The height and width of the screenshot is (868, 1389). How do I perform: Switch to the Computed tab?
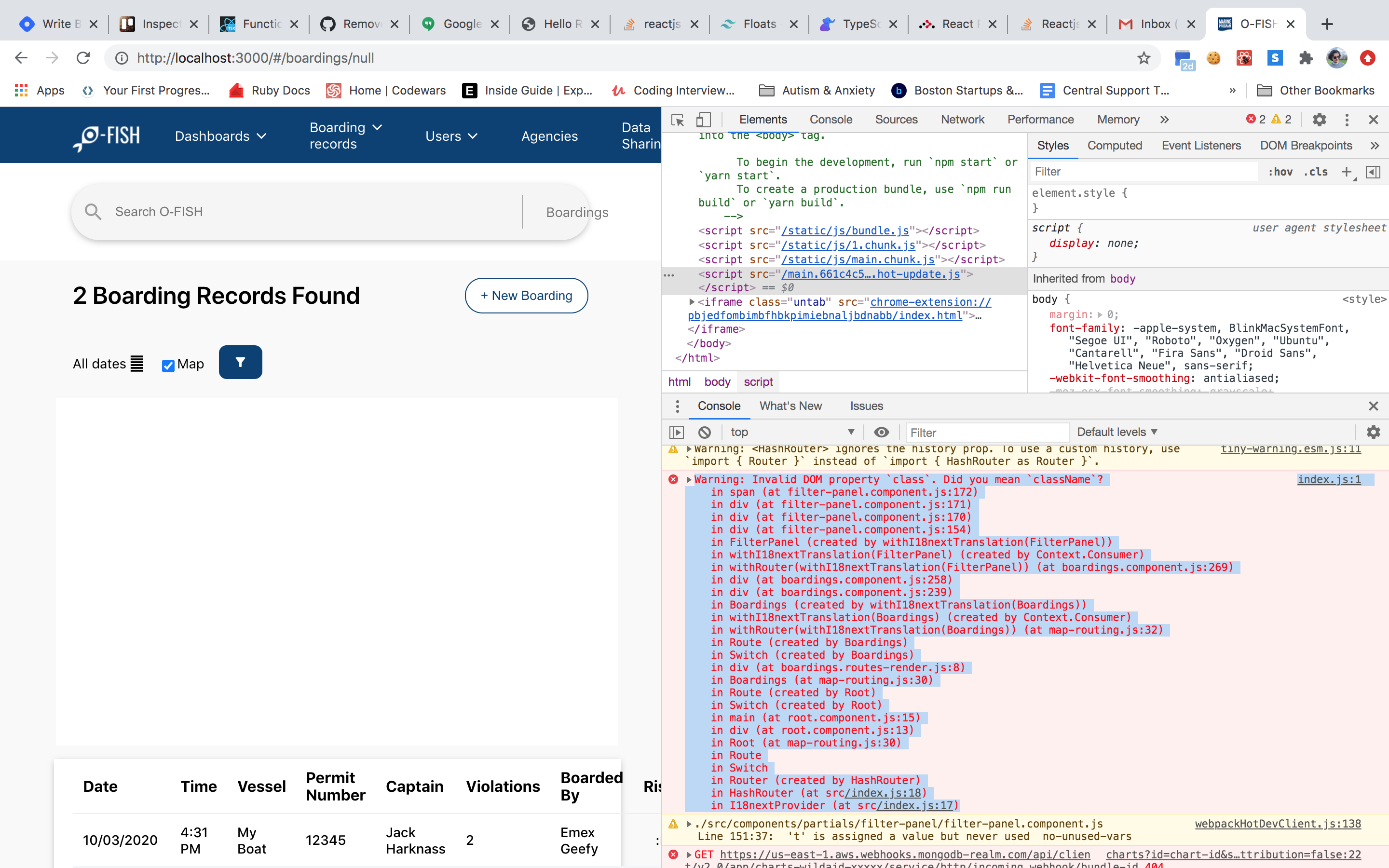tap(1114, 145)
